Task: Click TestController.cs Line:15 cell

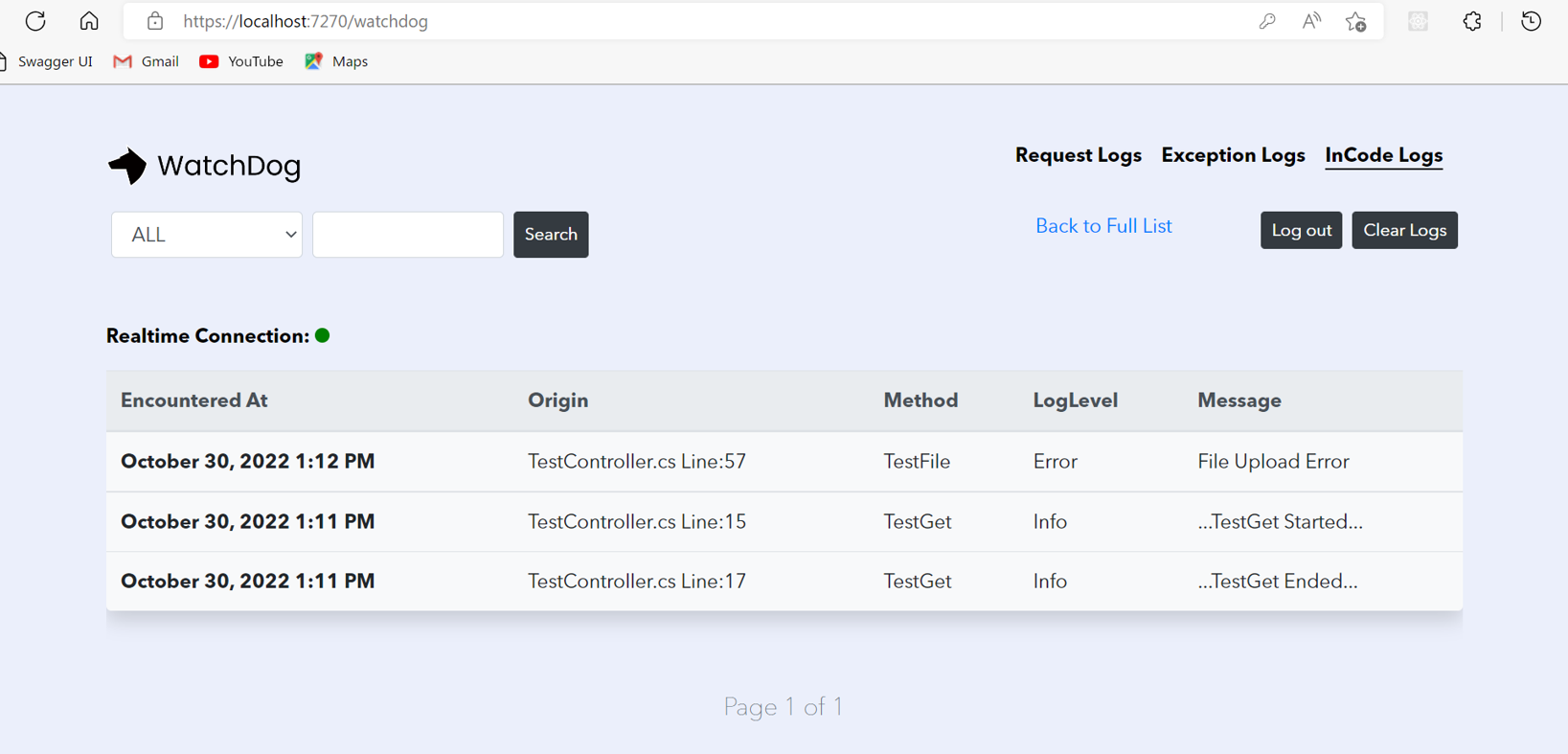Action: [x=637, y=522]
